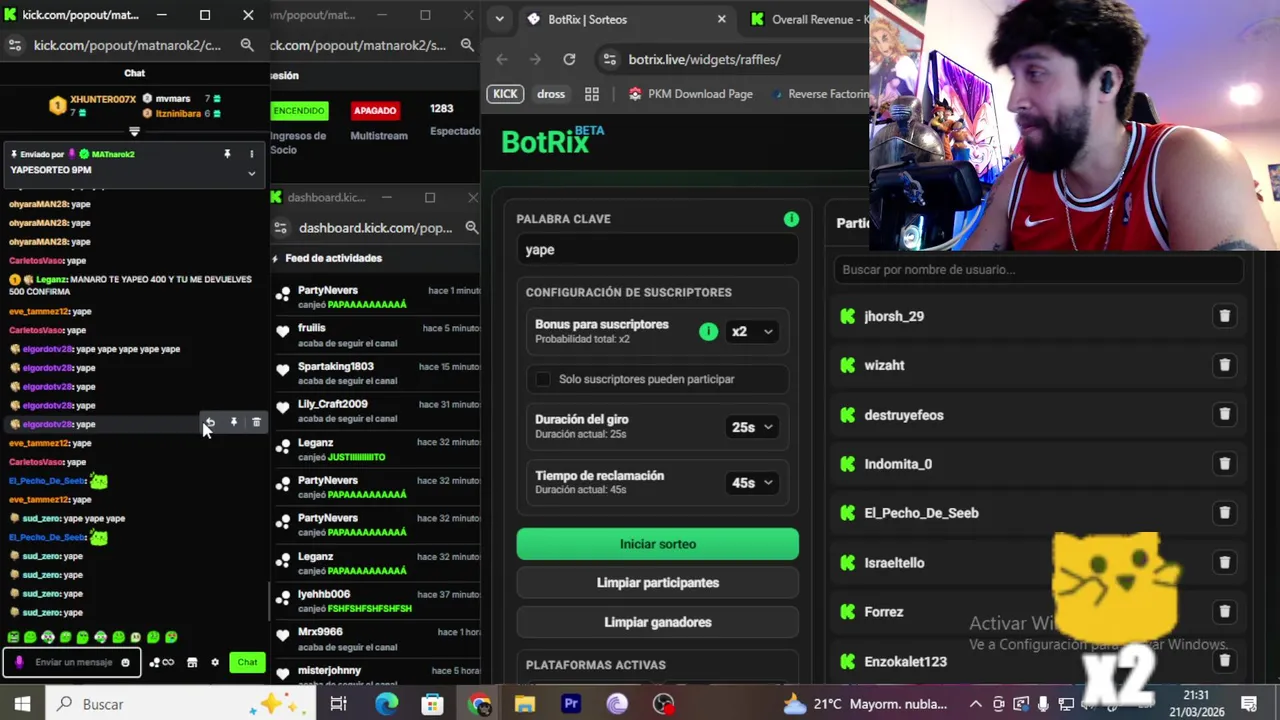Click Enviar un mensaje chat input
This screenshot has height=720, width=1280.
(72, 662)
